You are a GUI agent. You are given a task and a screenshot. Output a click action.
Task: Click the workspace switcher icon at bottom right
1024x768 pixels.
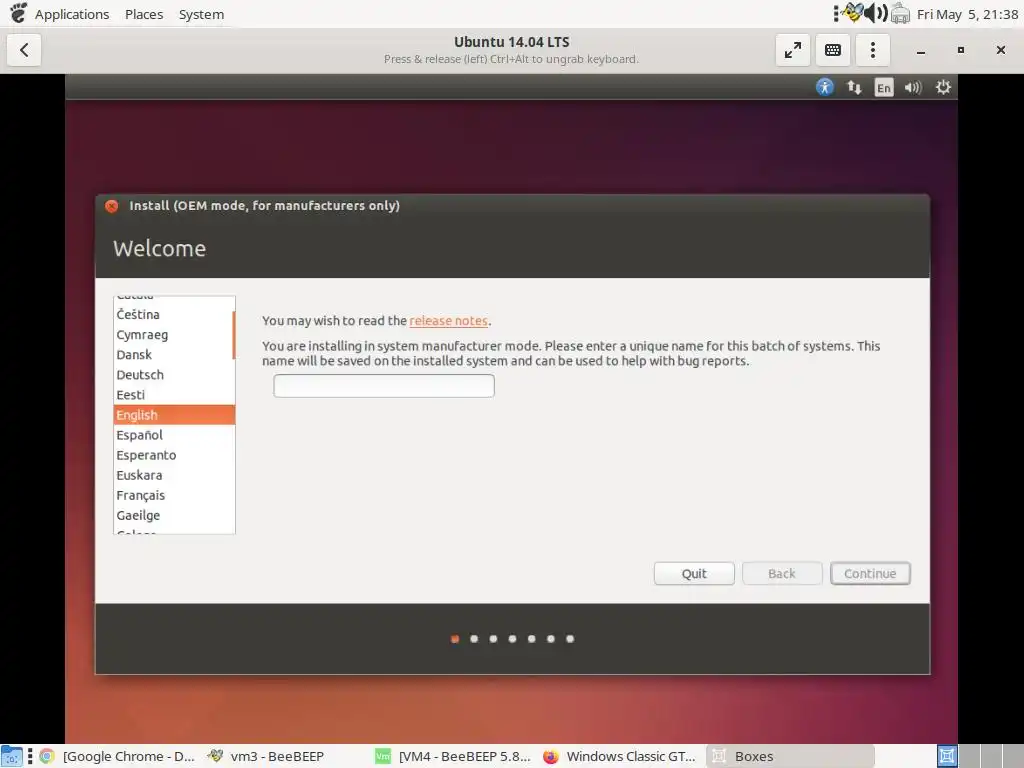tap(947, 756)
